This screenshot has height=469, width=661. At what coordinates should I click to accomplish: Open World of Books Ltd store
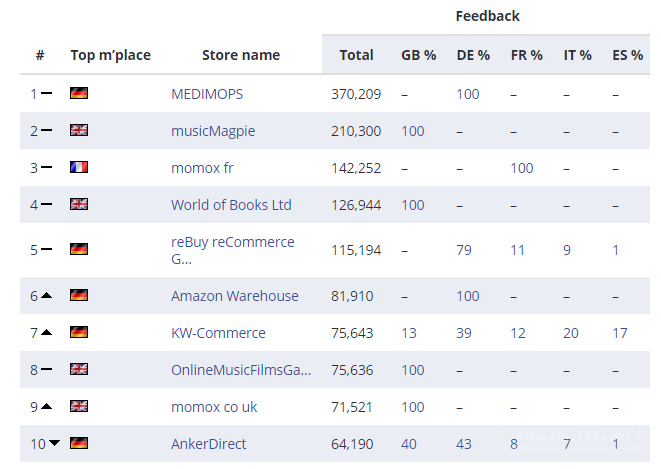pos(231,205)
